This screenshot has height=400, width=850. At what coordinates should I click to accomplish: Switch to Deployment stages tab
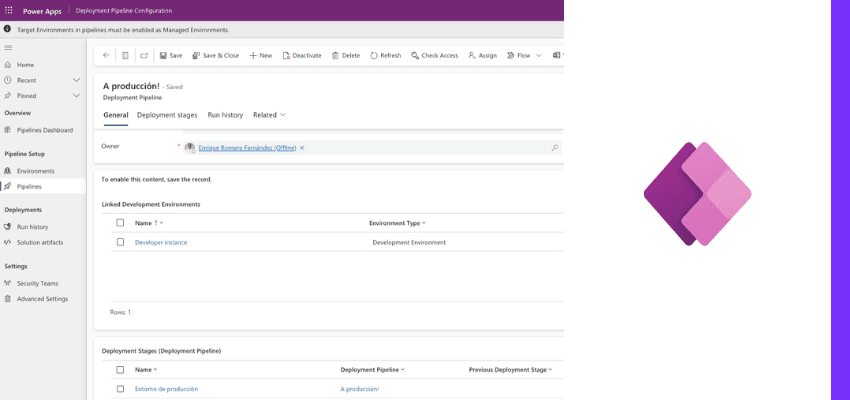[x=167, y=115]
